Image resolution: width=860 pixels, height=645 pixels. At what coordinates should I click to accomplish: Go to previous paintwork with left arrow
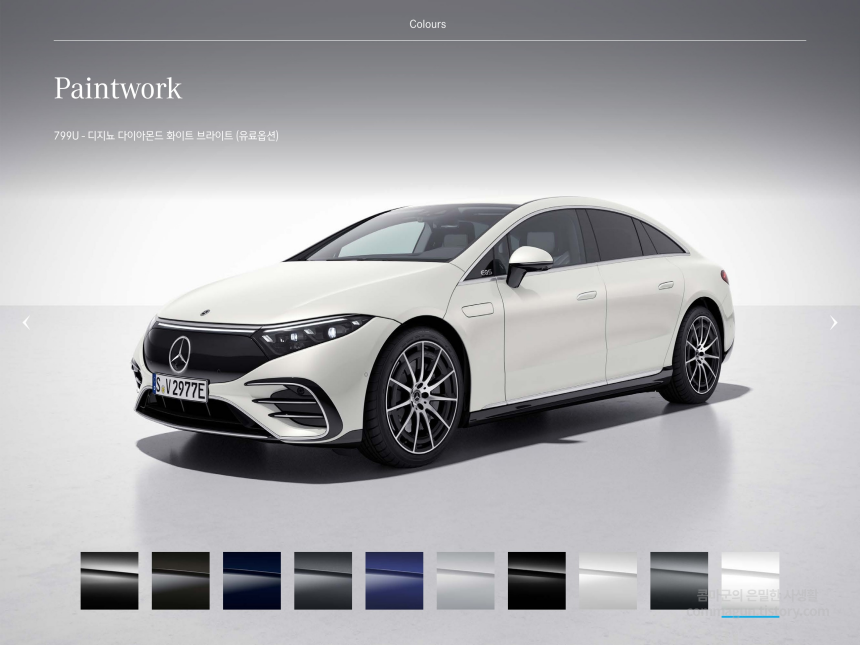click(x=26, y=323)
